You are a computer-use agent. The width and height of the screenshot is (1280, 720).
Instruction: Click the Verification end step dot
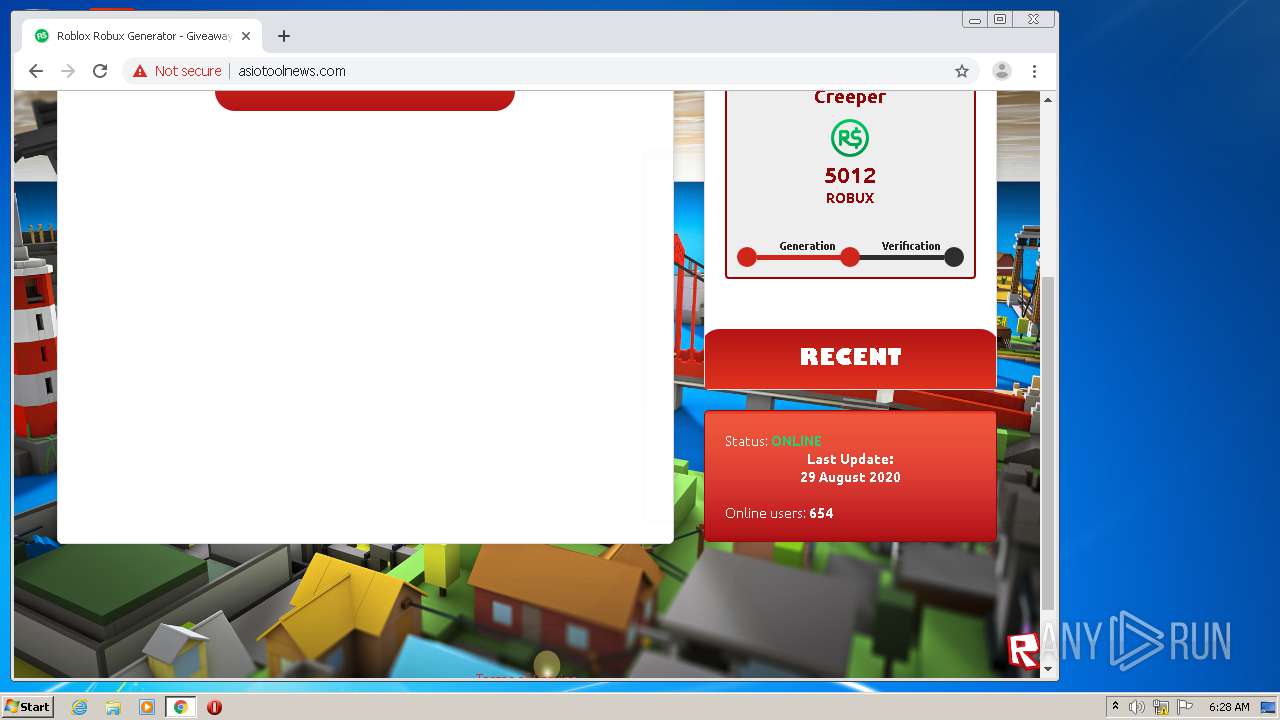coord(954,257)
